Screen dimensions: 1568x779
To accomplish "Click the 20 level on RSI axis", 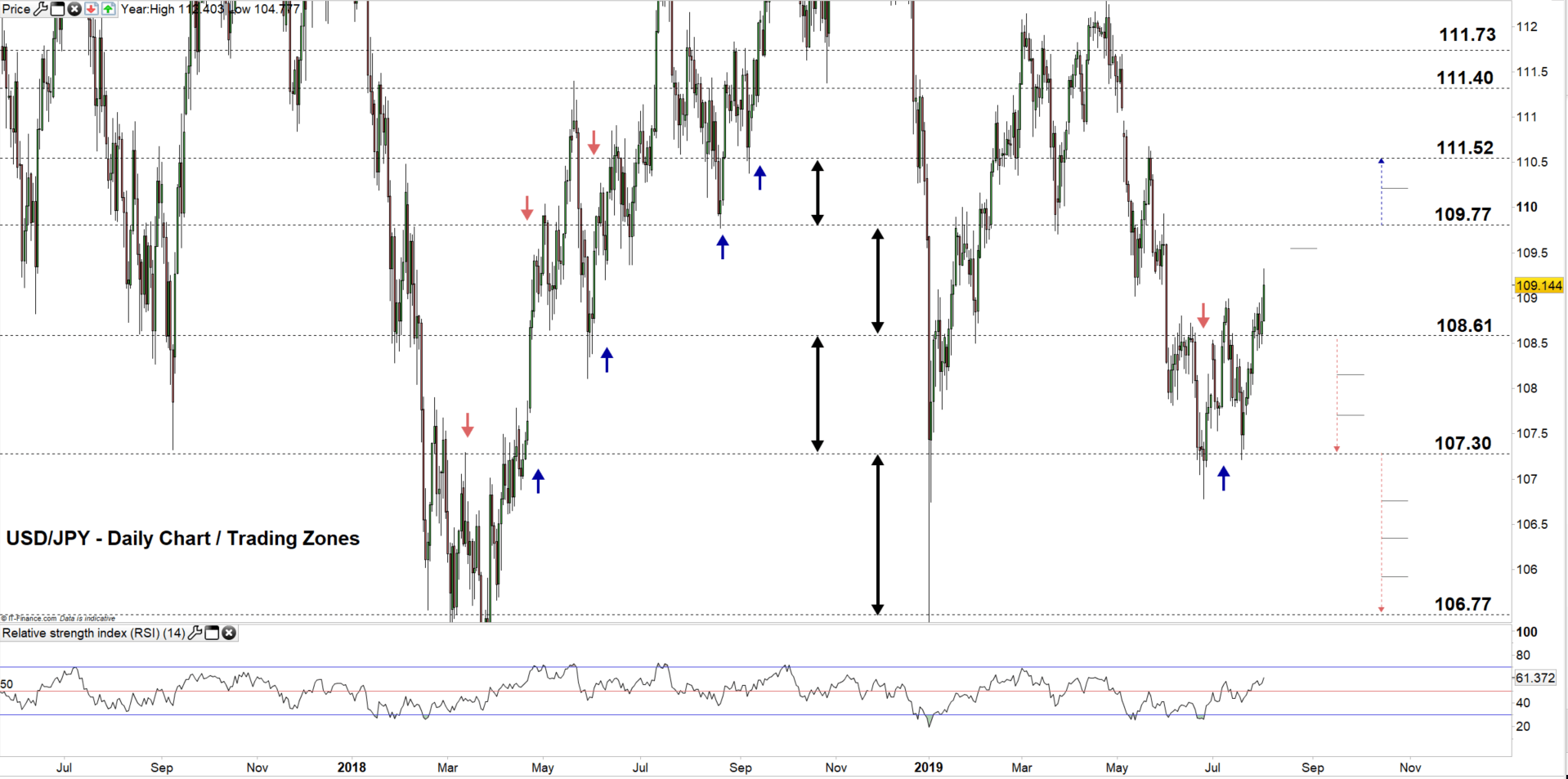I will point(1523,727).
